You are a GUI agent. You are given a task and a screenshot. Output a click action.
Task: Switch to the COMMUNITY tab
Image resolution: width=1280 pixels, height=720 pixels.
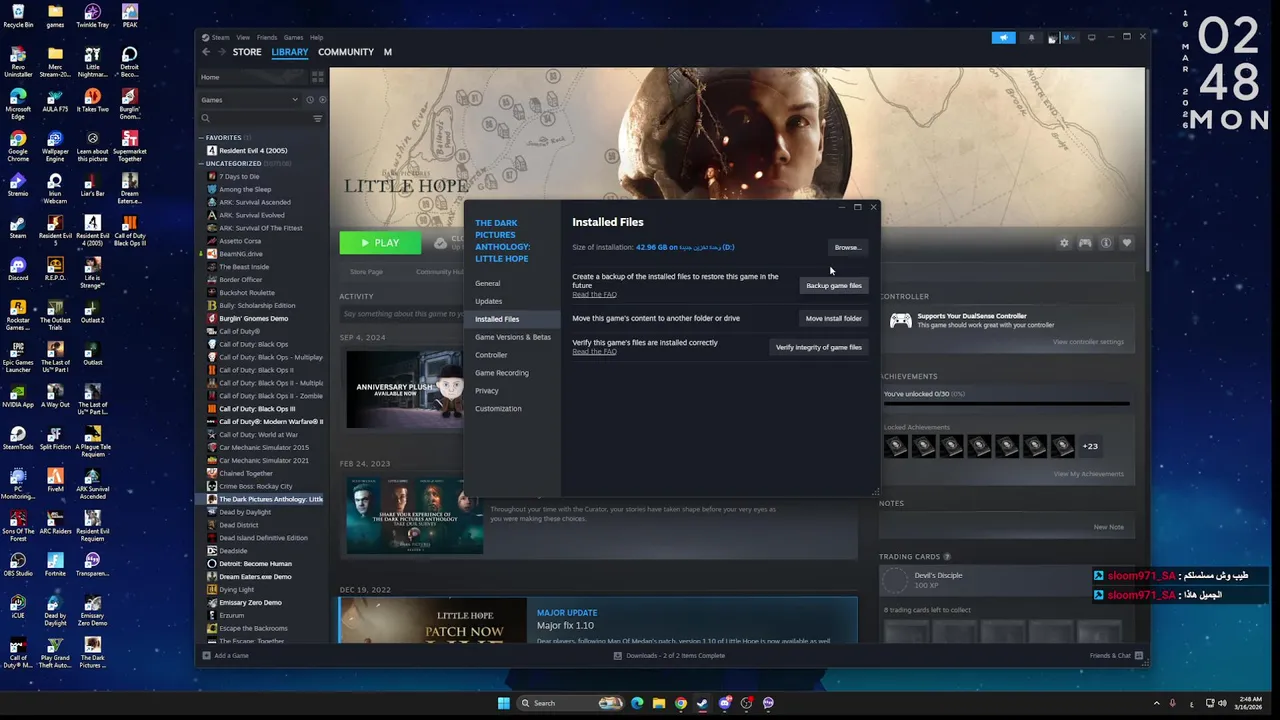click(346, 52)
